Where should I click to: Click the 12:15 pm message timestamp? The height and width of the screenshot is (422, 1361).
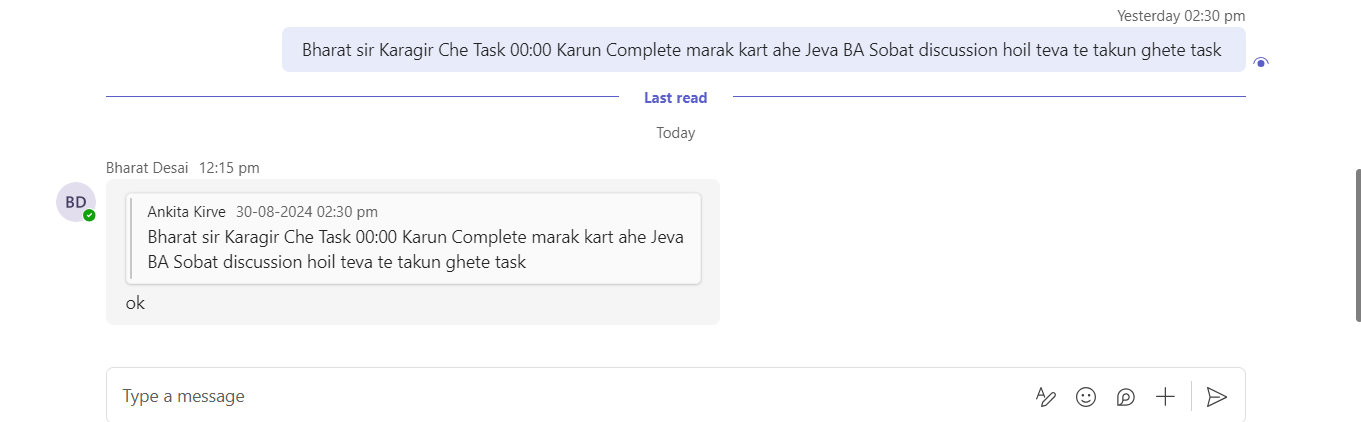click(x=229, y=168)
